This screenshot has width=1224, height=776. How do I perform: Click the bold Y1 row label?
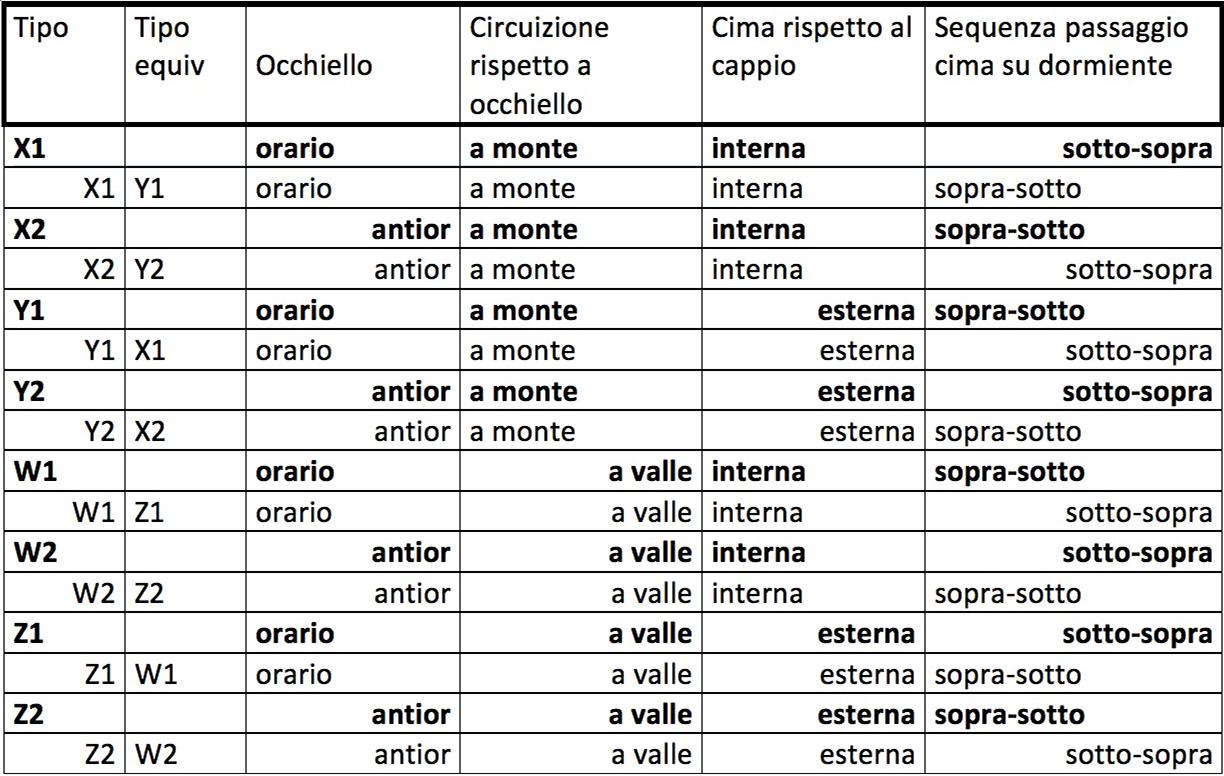(x=32, y=311)
